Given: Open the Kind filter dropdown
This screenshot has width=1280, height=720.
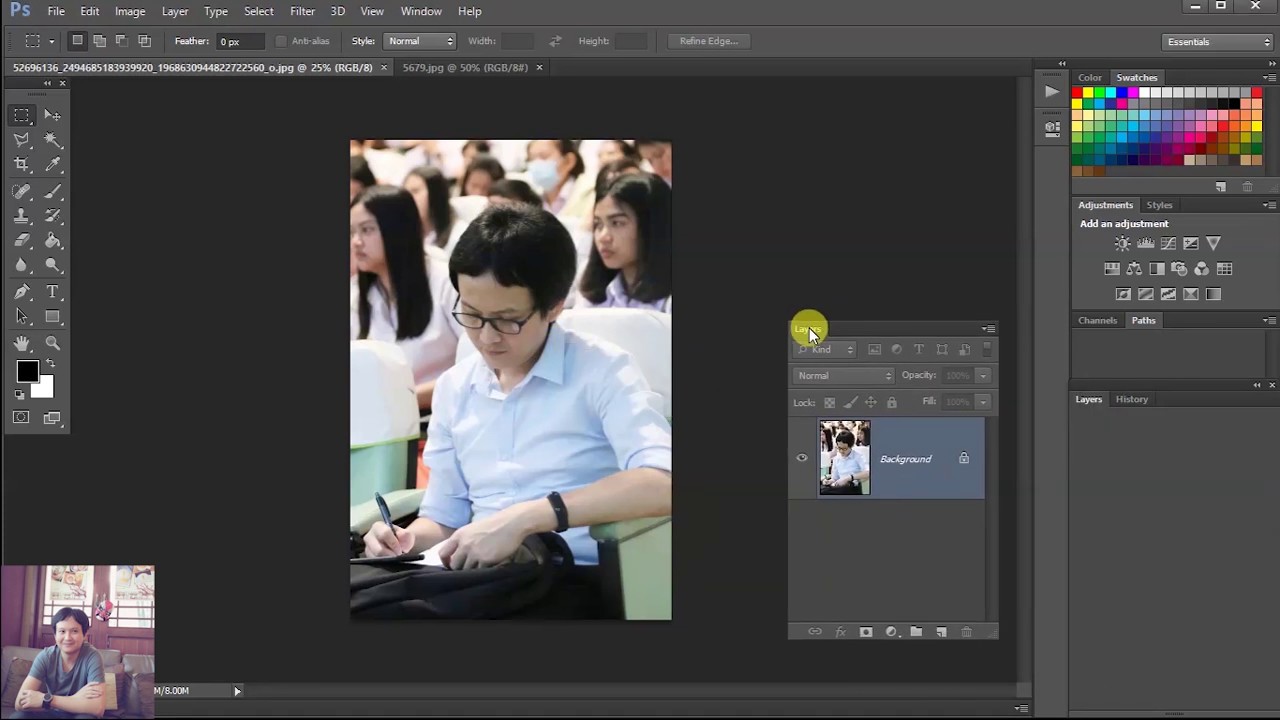Looking at the screenshot, I should pyautogui.click(x=826, y=349).
